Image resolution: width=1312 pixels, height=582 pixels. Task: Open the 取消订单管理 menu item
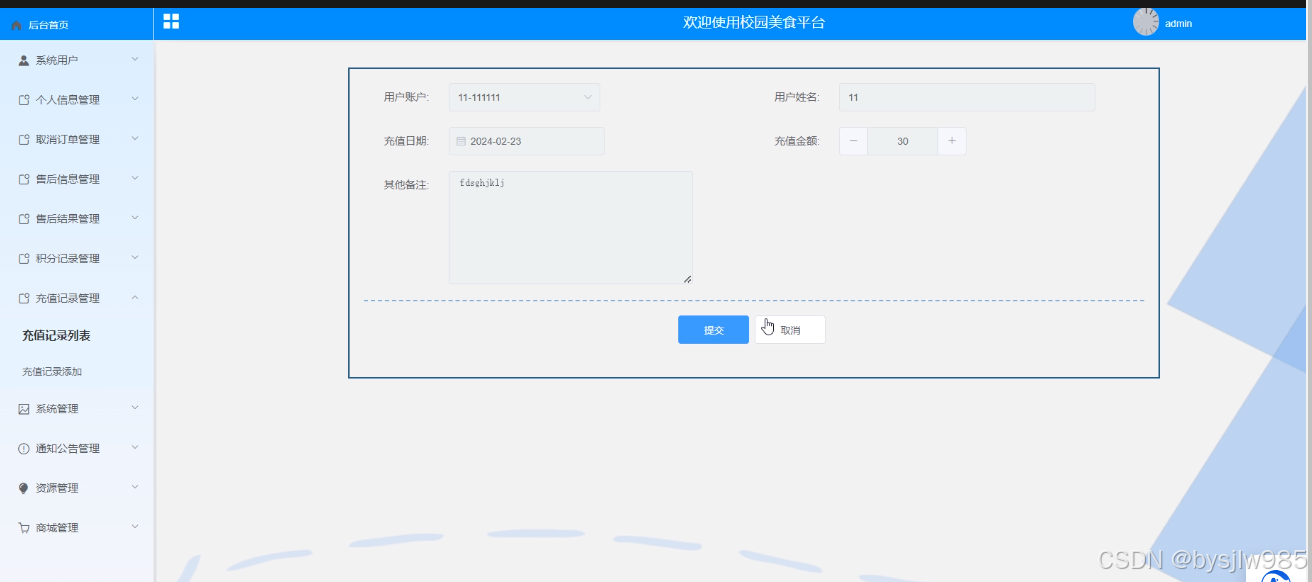click(x=77, y=140)
